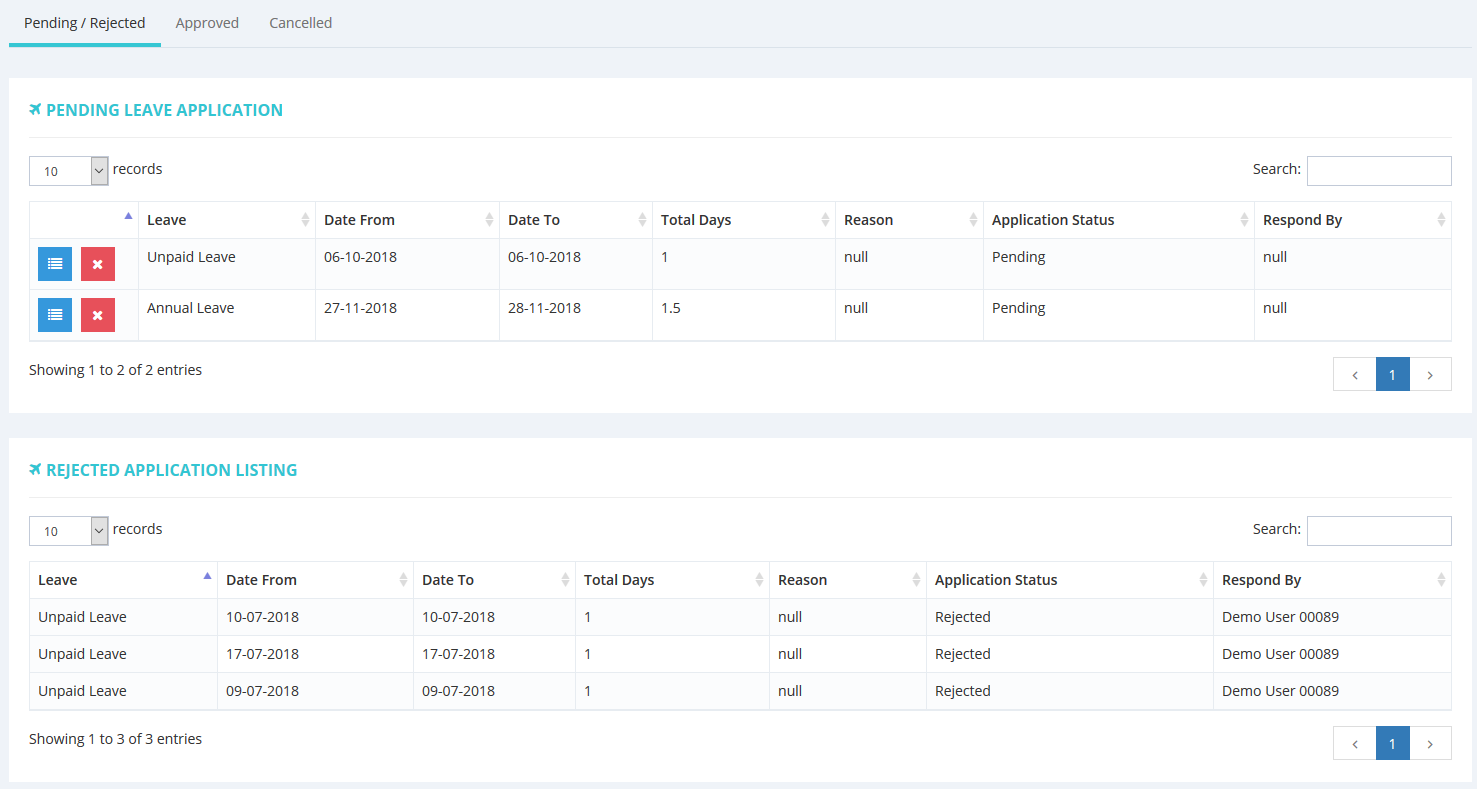Go to next page in pending leave table

pos(1430,374)
